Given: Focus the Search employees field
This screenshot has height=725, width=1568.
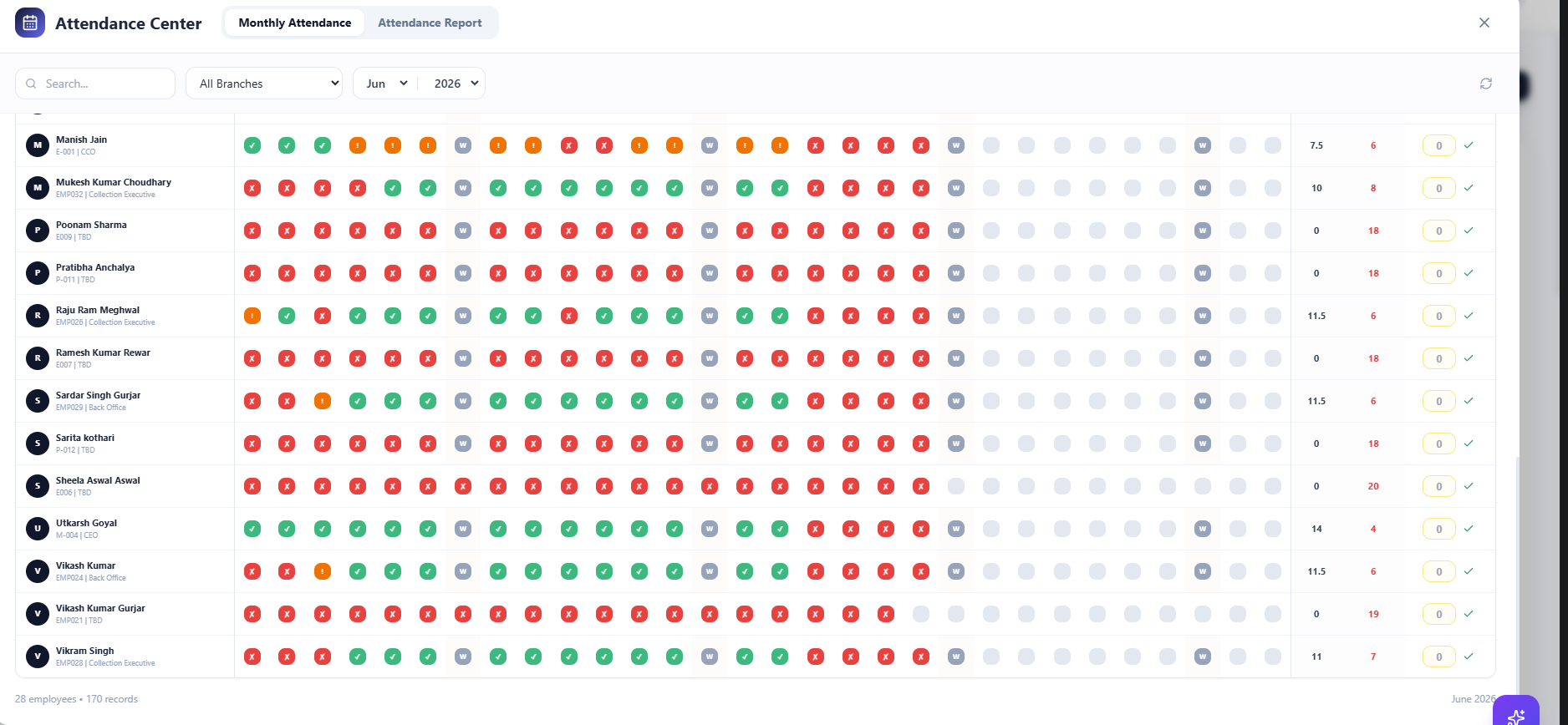Looking at the screenshot, I should pos(95,84).
